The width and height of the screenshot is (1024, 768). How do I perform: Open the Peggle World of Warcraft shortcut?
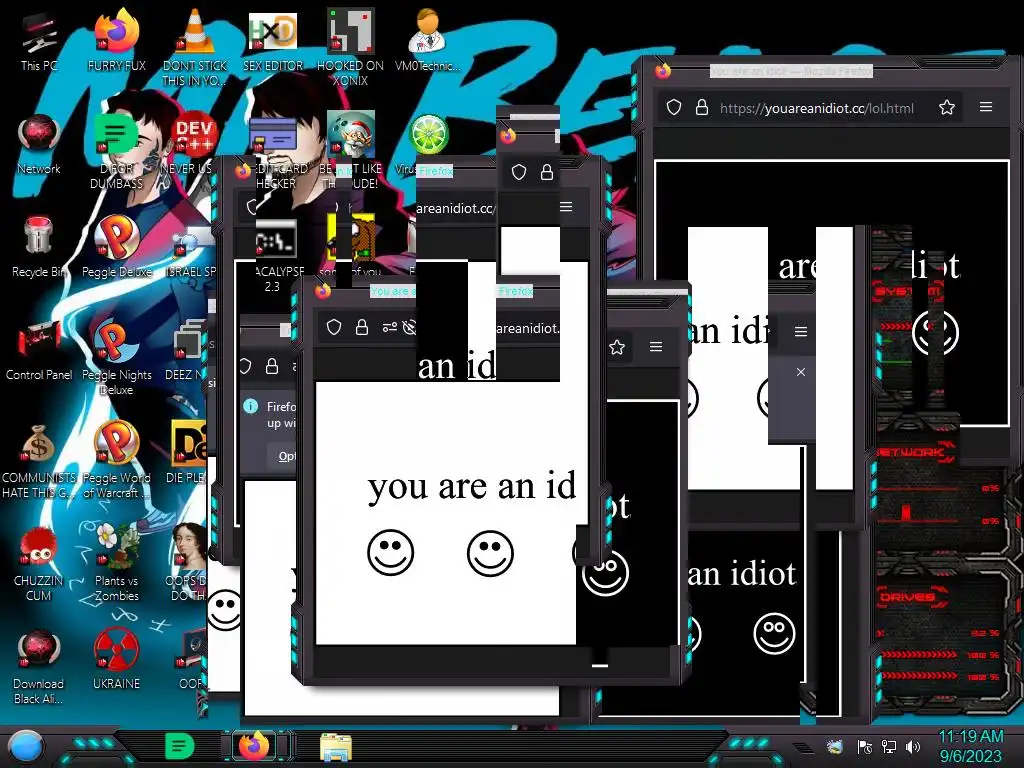click(116, 460)
